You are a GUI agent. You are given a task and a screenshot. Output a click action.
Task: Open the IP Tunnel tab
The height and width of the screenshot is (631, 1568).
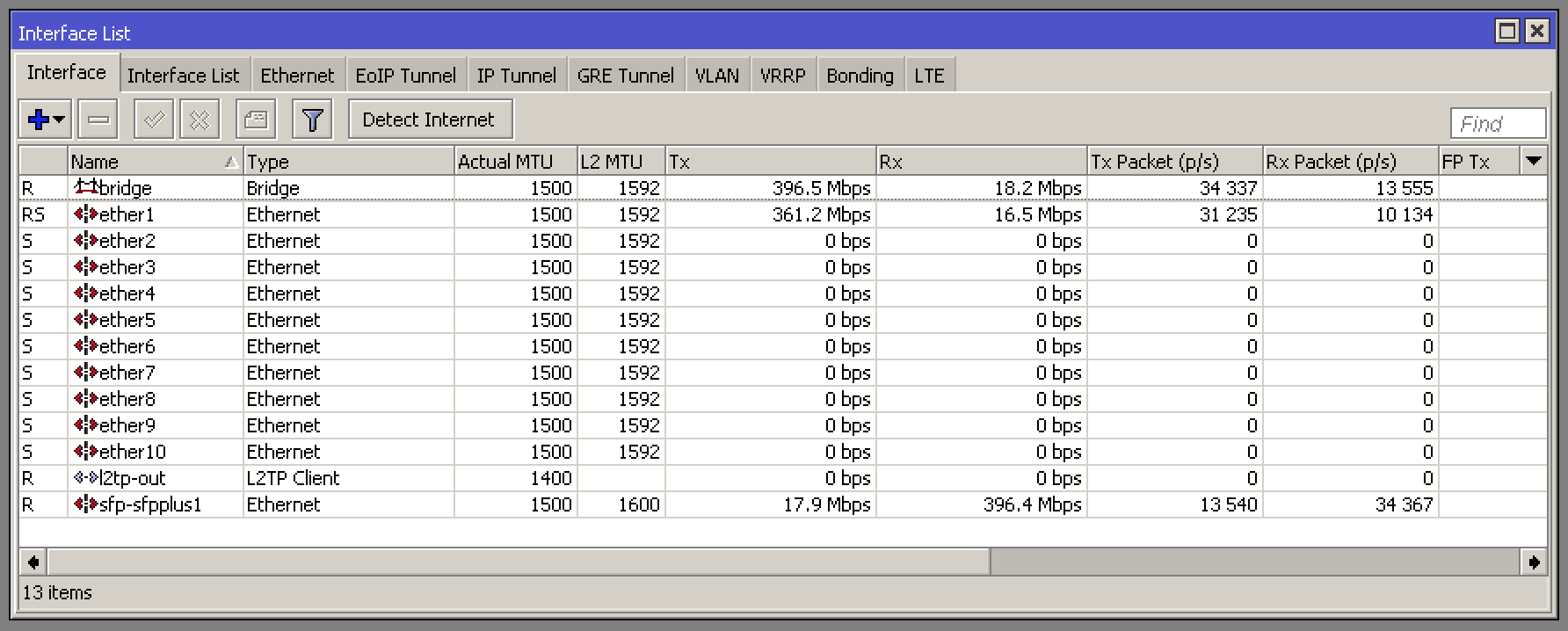[x=516, y=76]
